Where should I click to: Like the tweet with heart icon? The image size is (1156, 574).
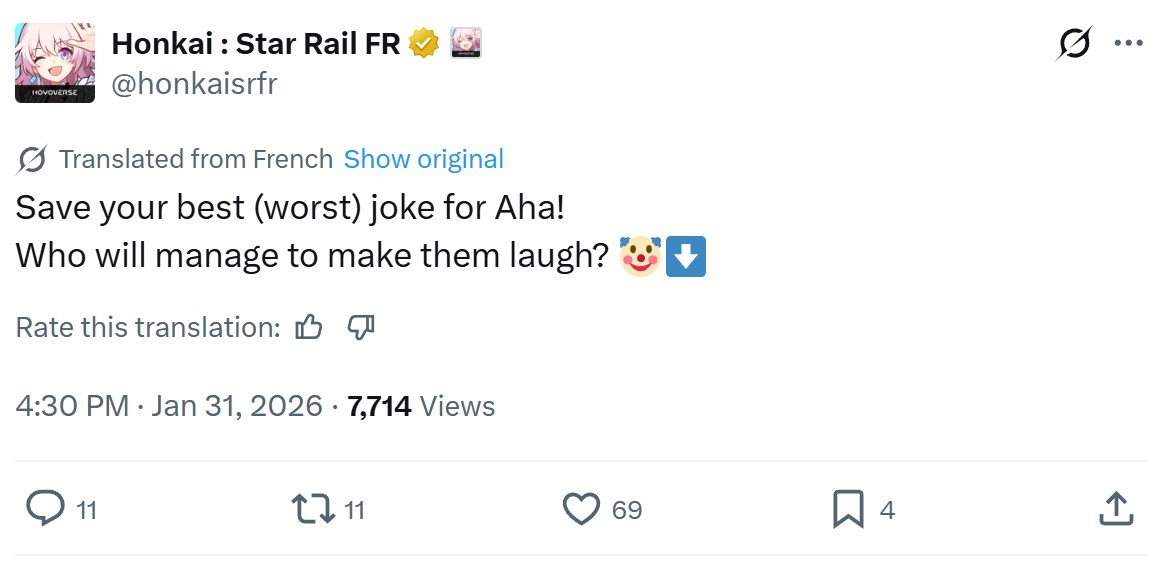click(581, 509)
